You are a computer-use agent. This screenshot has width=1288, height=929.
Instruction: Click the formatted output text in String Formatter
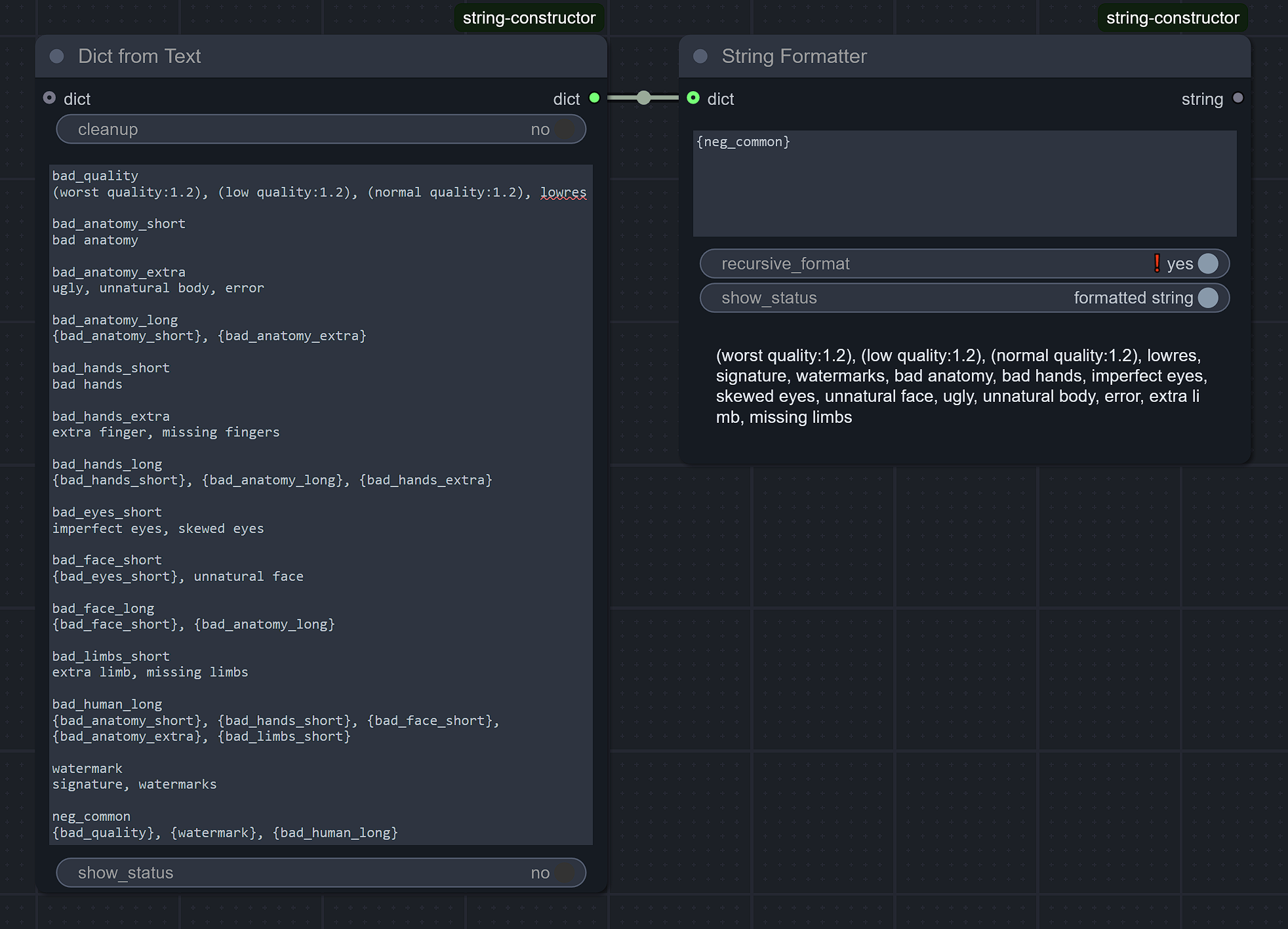point(961,386)
